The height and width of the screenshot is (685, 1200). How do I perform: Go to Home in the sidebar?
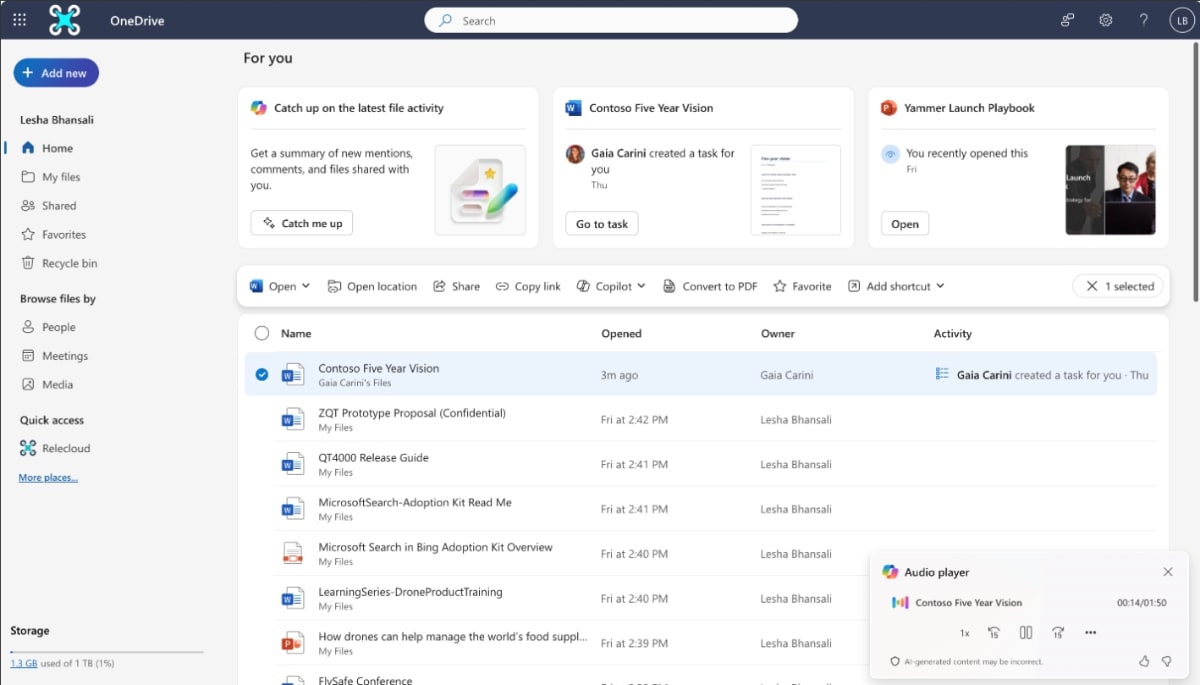point(57,148)
